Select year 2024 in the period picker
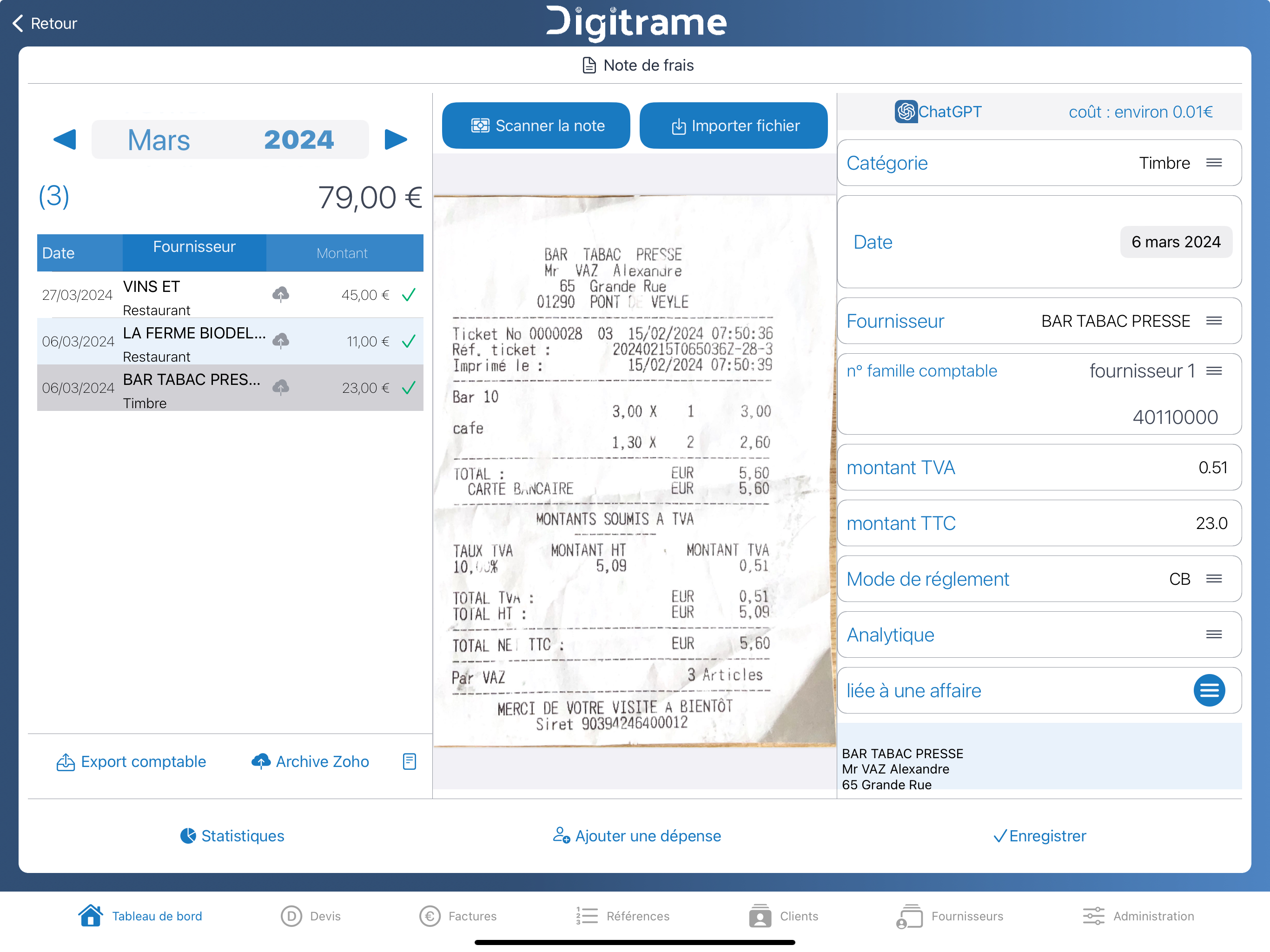 [299, 139]
